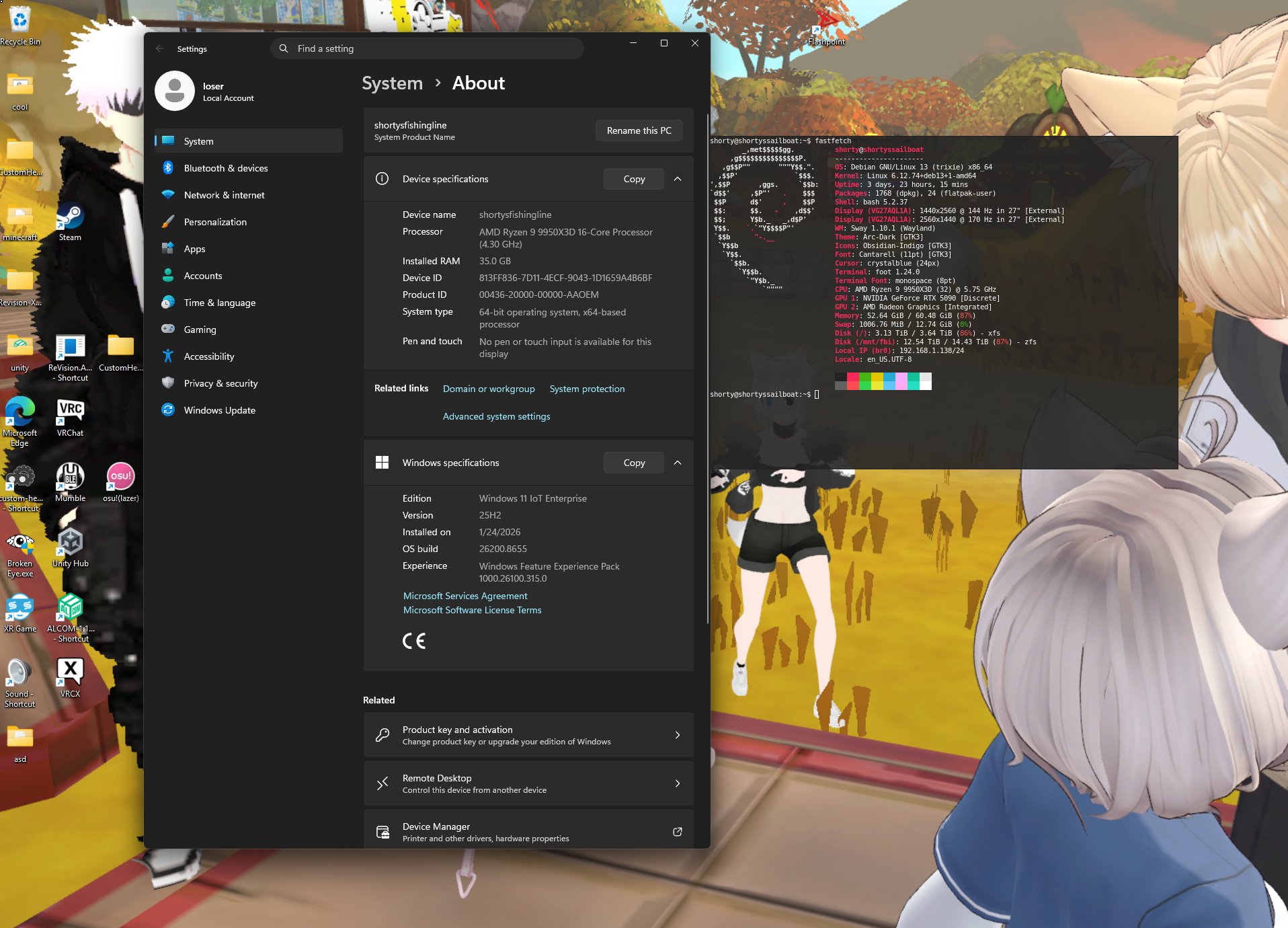Screen dimensions: 1288x928
Task: Click the Settings page vertical scrollbar
Action: (707, 369)
